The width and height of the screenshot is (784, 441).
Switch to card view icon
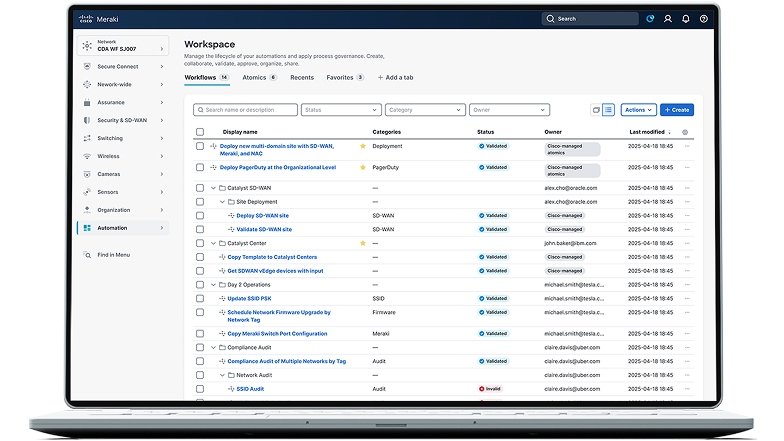(x=596, y=110)
